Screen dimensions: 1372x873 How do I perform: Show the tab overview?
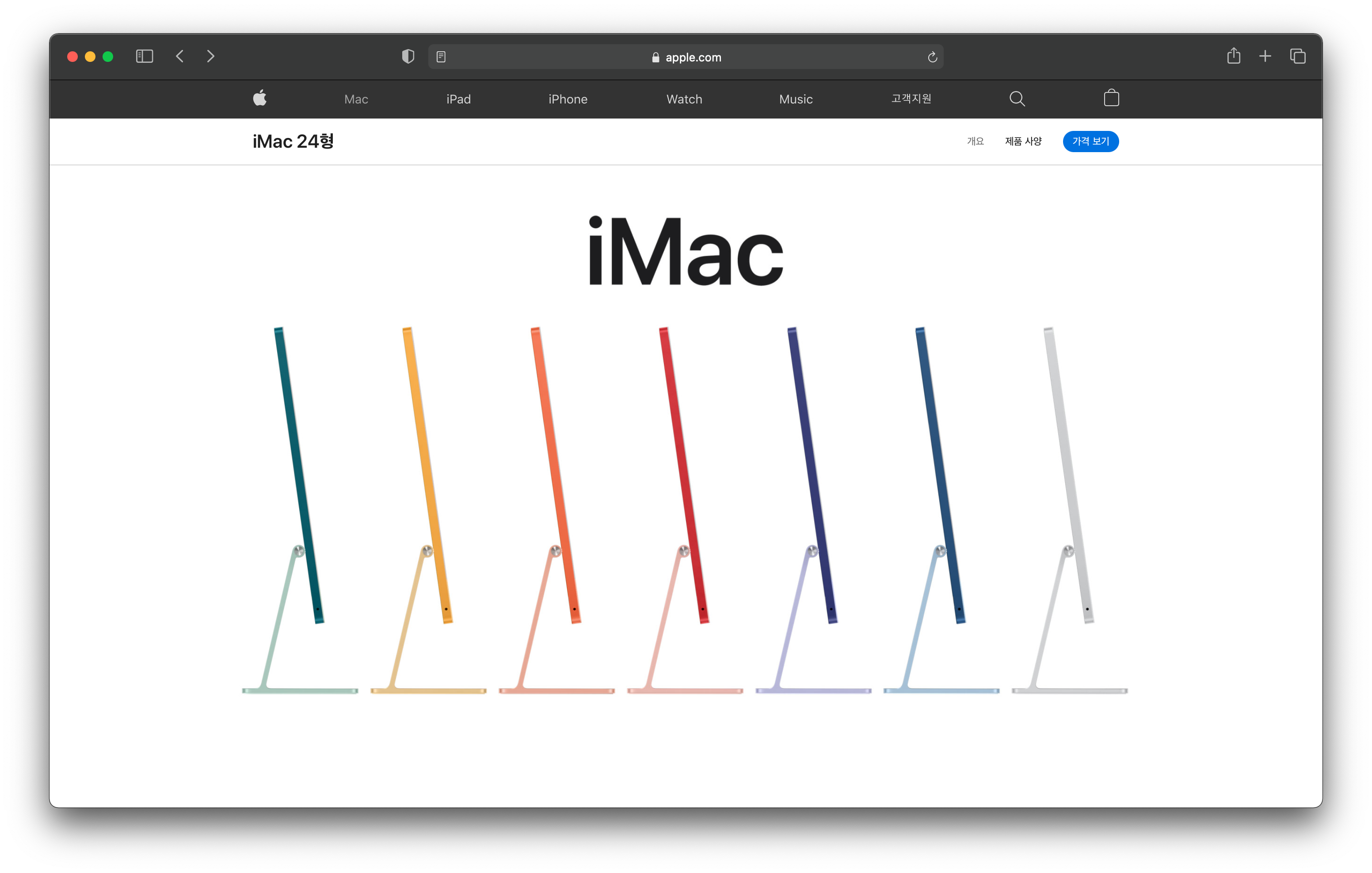[1298, 57]
